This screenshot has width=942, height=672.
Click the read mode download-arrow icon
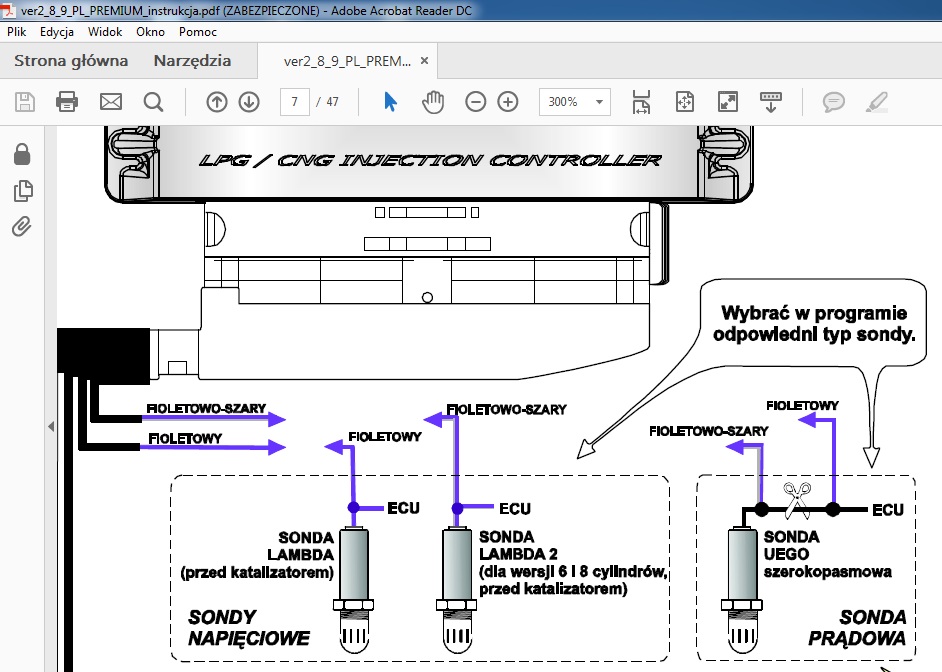(x=770, y=101)
